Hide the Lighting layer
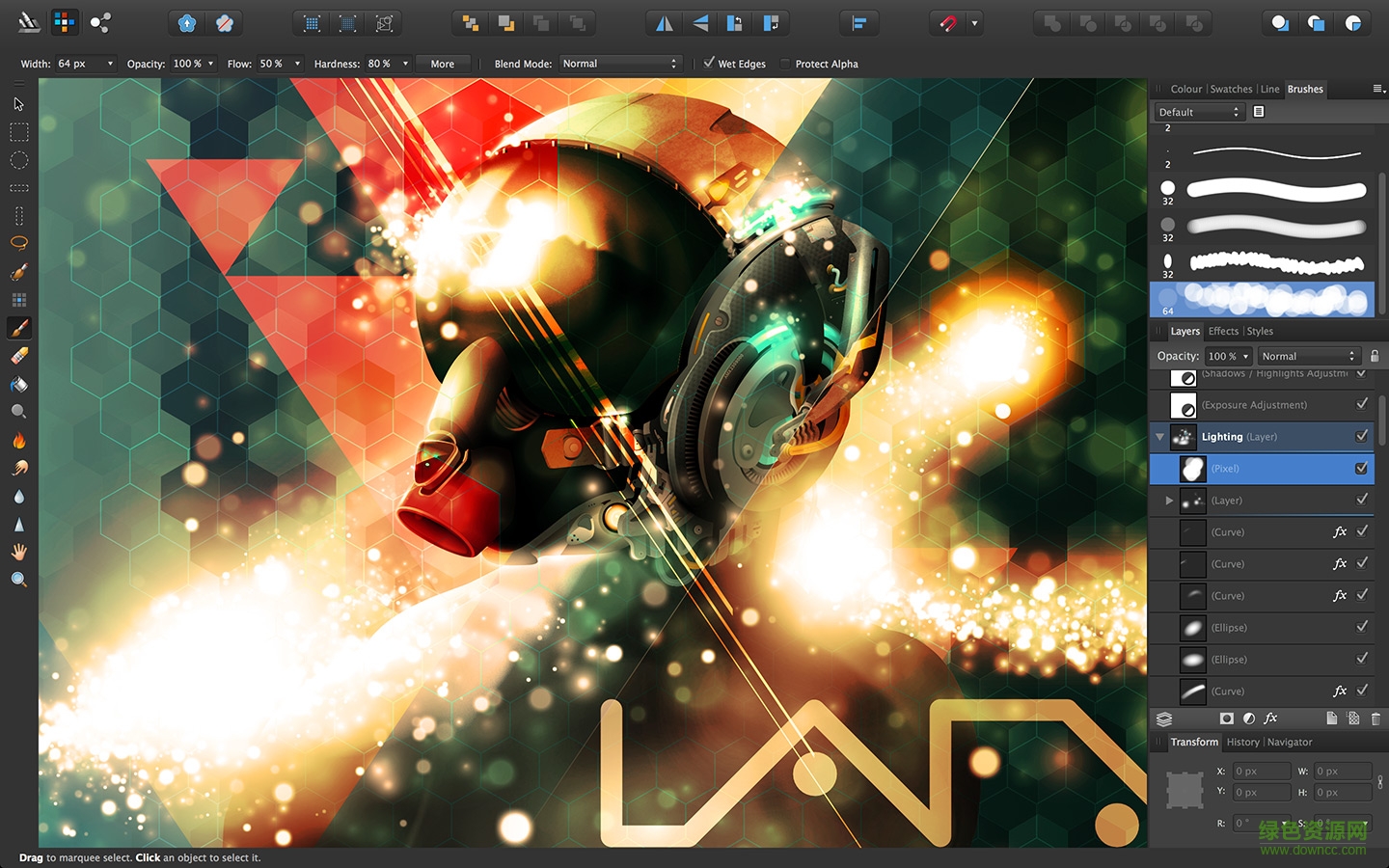 (1362, 436)
